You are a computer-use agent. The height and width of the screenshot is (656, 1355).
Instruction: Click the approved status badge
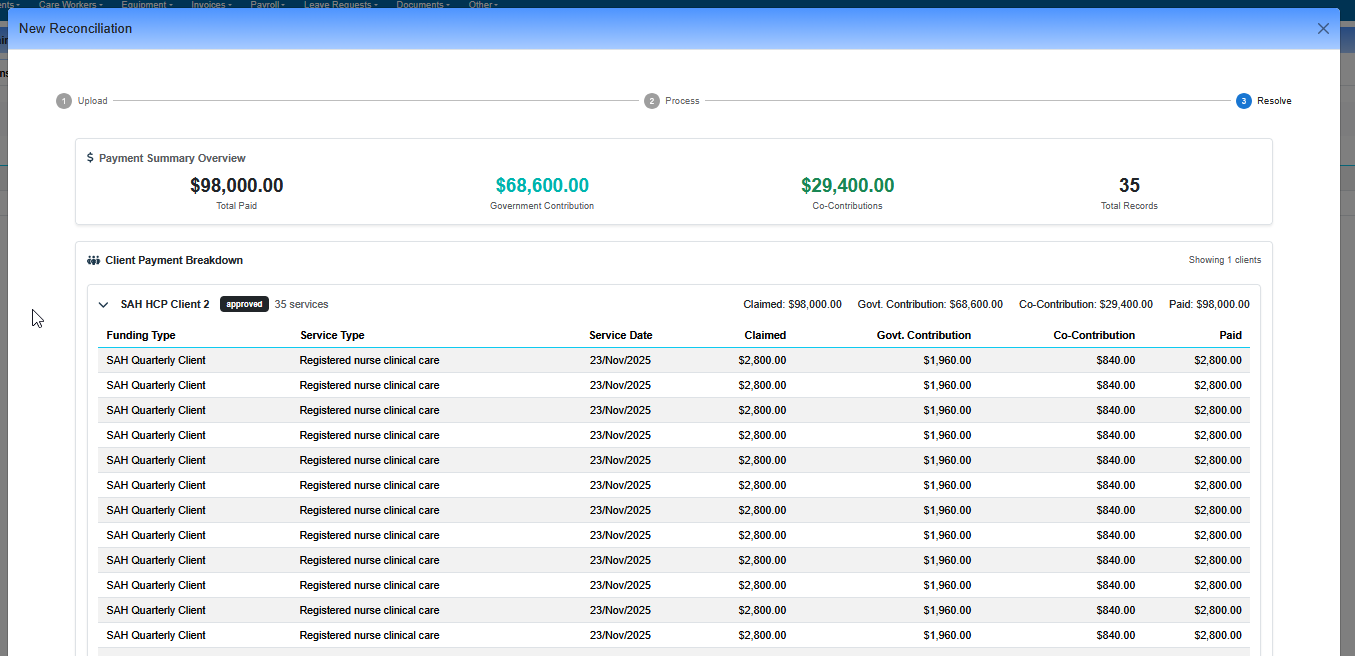[x=244, y=304]
